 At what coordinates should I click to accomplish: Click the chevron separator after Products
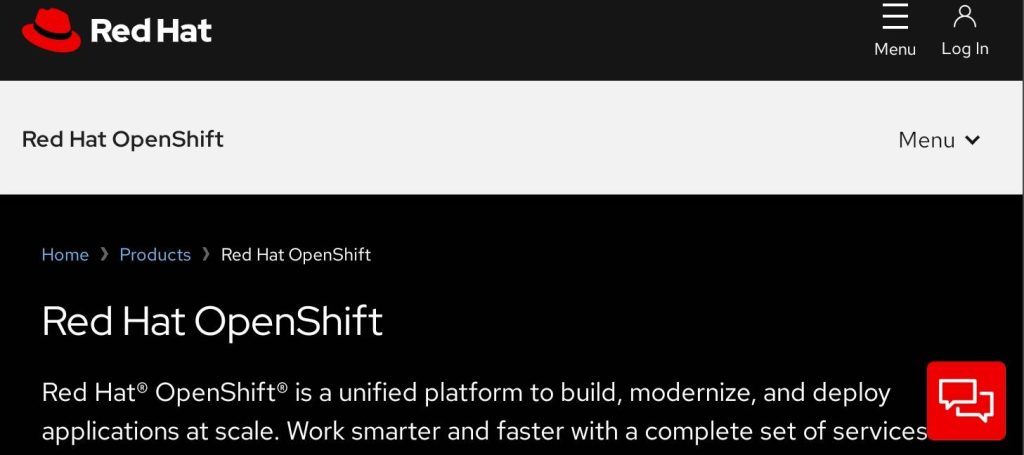coord(206,255)
